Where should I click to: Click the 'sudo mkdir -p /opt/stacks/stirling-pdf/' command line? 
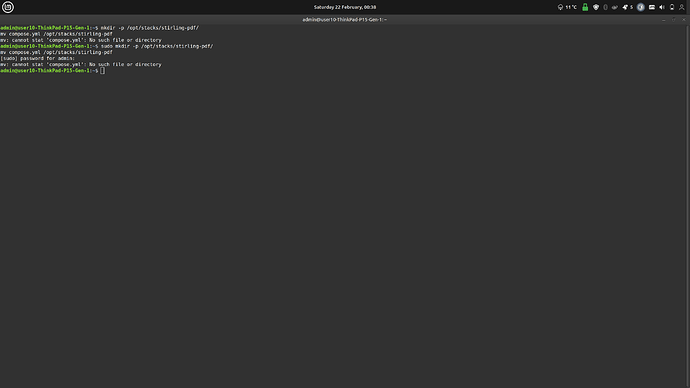pos(157,46)
